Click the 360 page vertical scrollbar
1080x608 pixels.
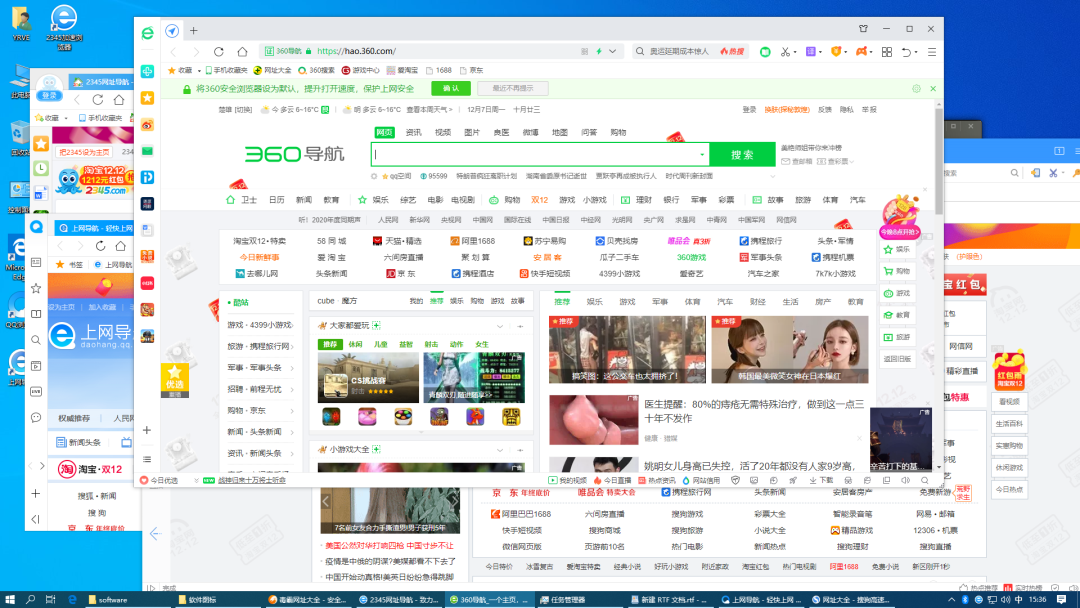[939, 160]
